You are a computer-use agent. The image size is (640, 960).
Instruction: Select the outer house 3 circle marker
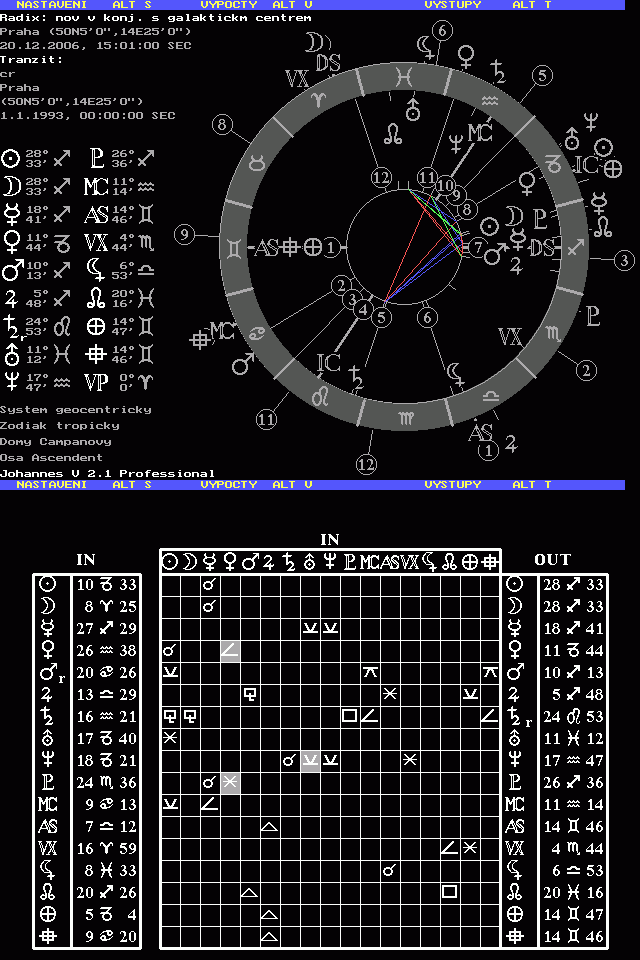pos(624,261)
